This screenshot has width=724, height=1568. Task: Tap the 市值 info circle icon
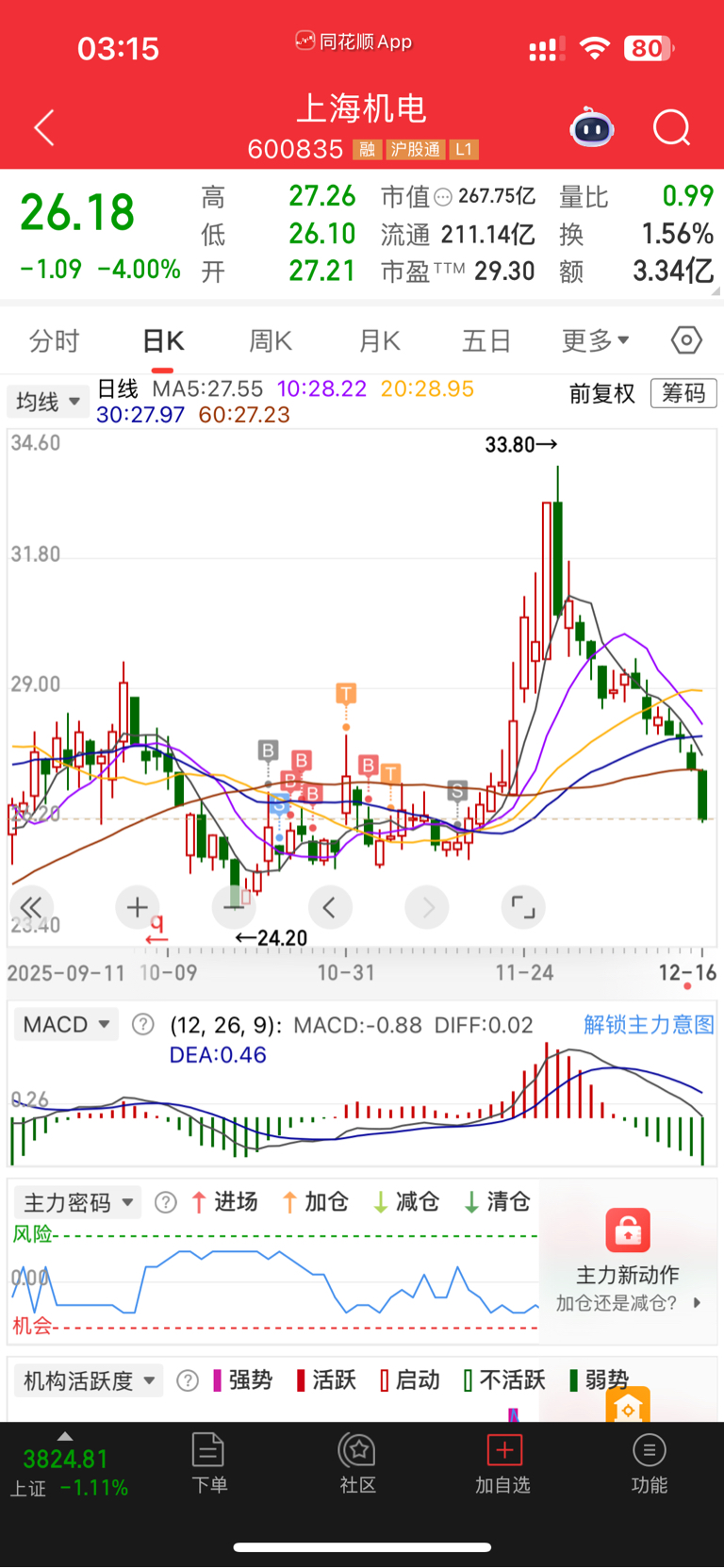[x=443, y=197]
